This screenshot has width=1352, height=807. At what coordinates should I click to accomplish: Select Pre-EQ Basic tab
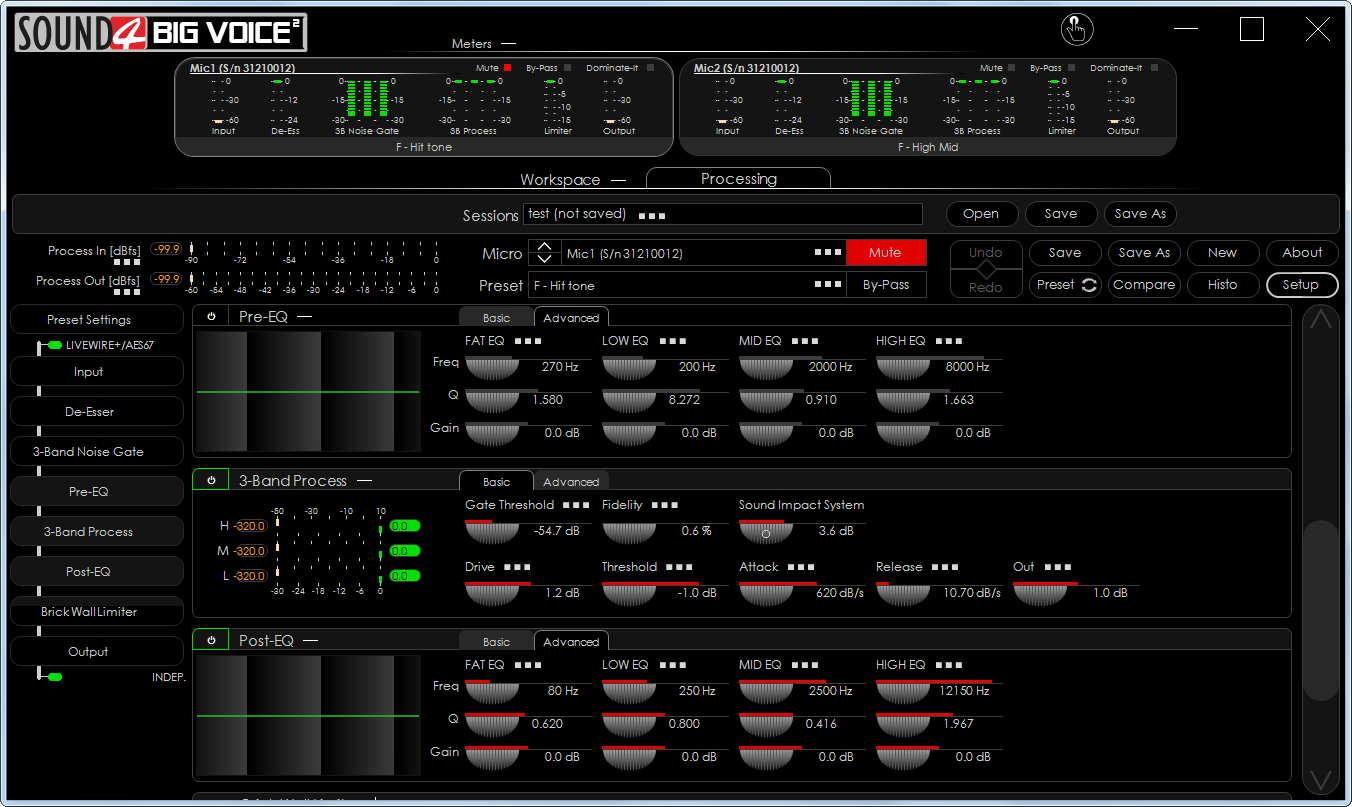496,317
